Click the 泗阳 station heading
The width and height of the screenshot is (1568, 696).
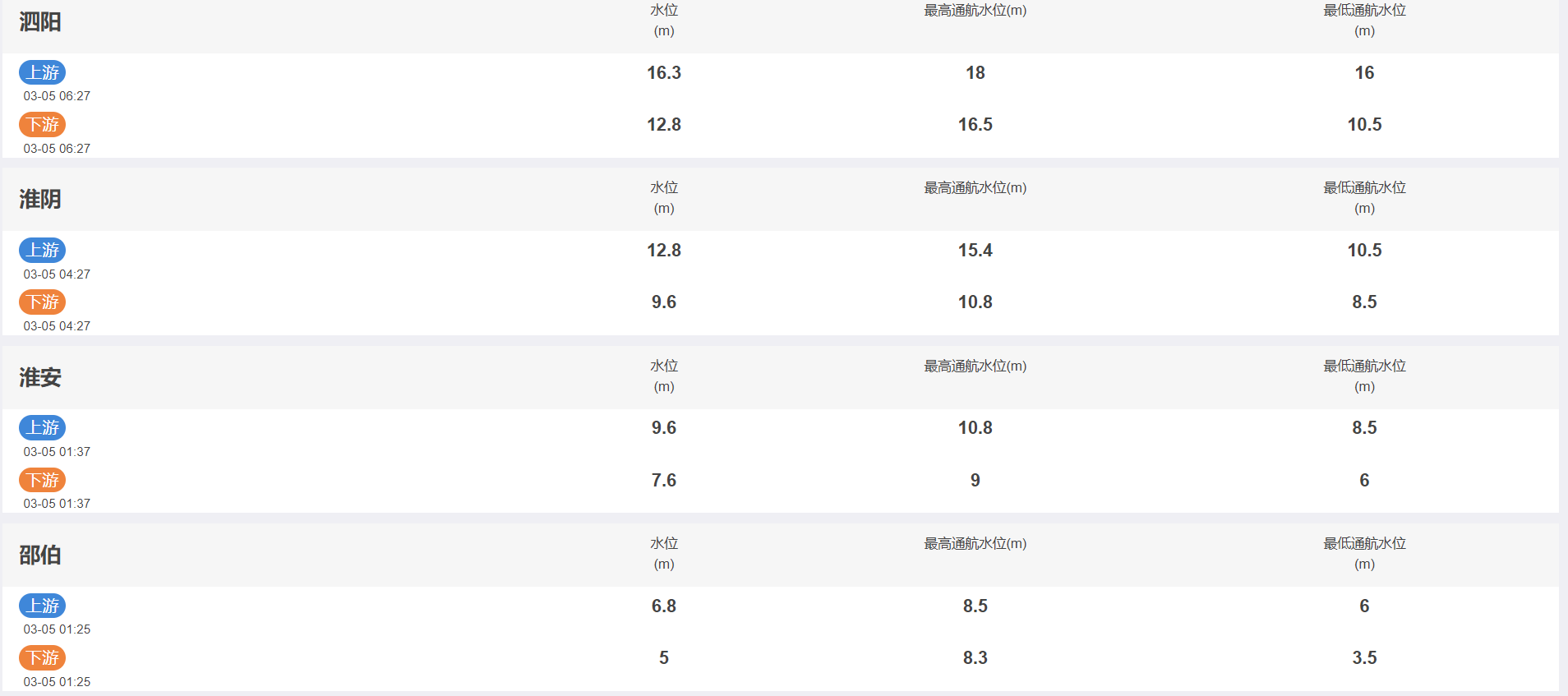tap(40, 21)
